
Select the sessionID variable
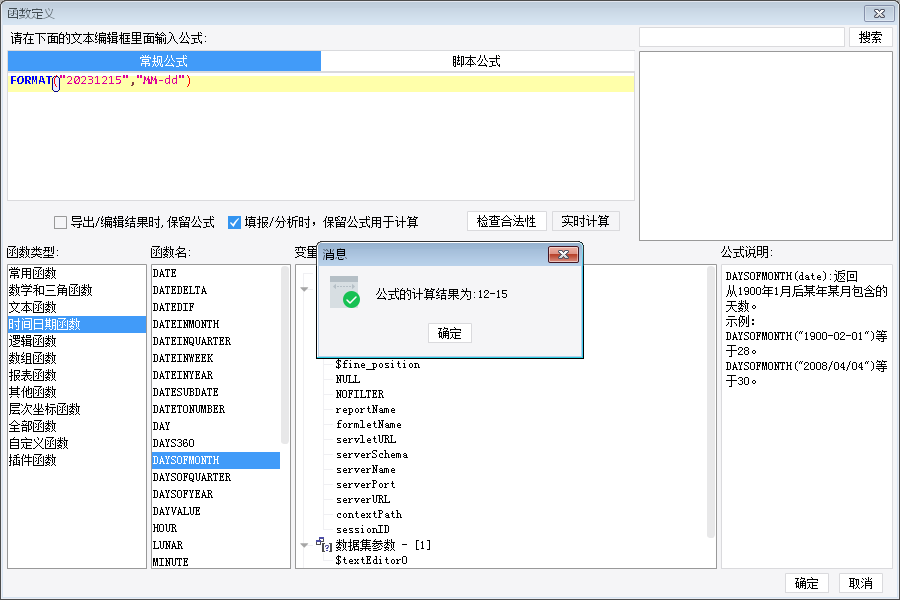point(363,529)
